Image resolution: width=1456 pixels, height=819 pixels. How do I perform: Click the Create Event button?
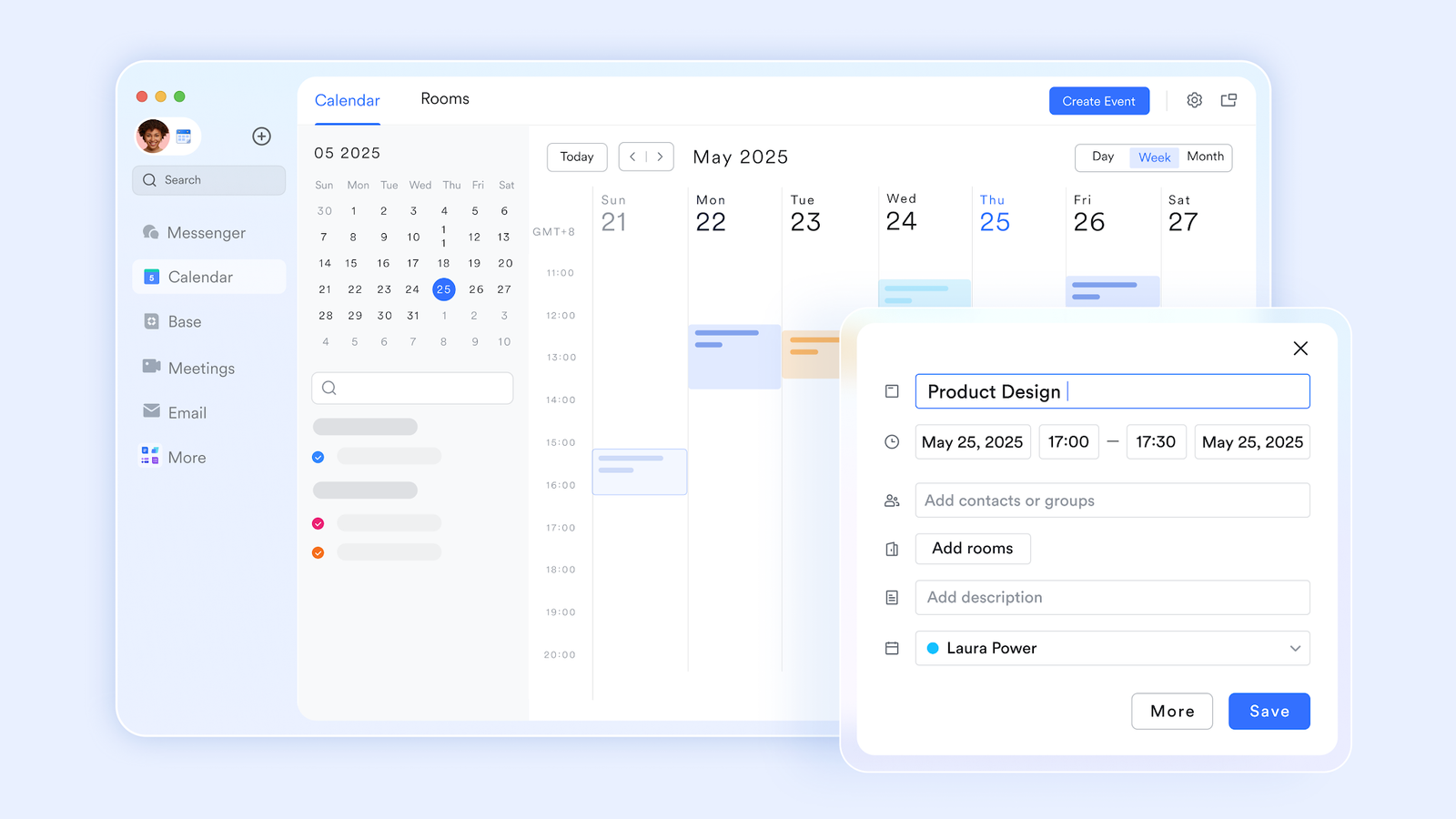click(1098, 101)
